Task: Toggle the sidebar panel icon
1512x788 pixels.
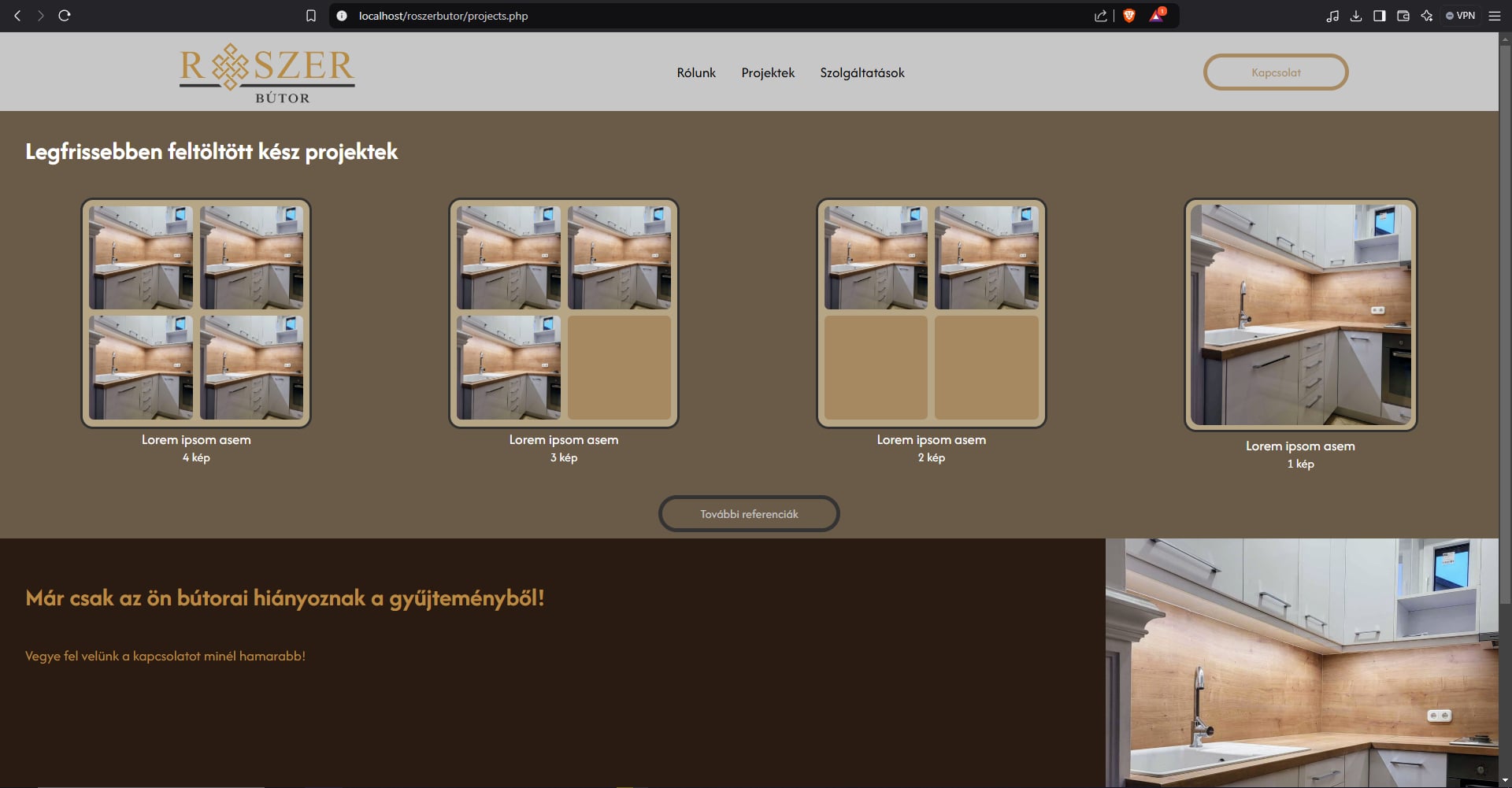Action: 1379,16
